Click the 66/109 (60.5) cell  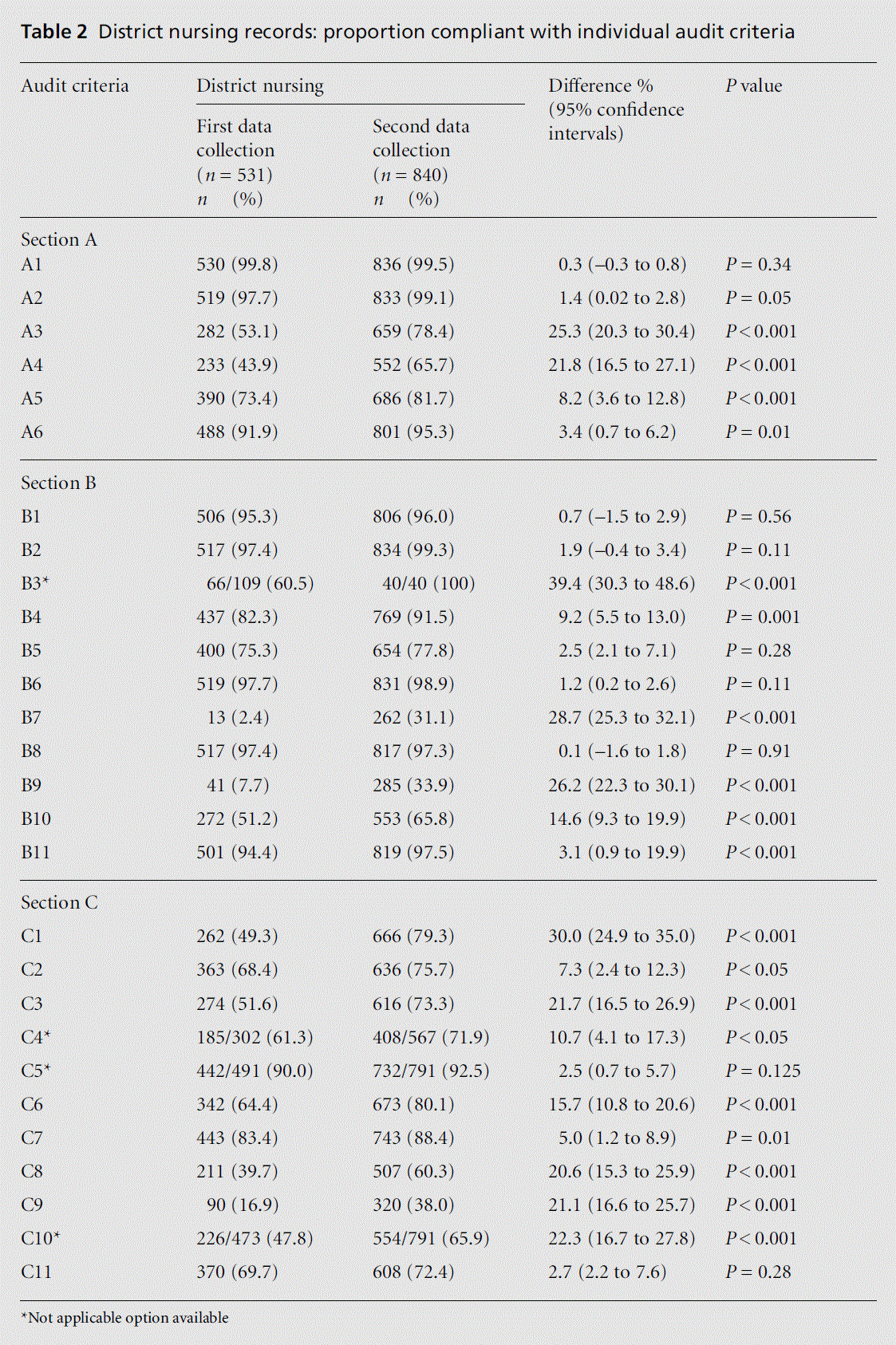click(x=259, y=584)
